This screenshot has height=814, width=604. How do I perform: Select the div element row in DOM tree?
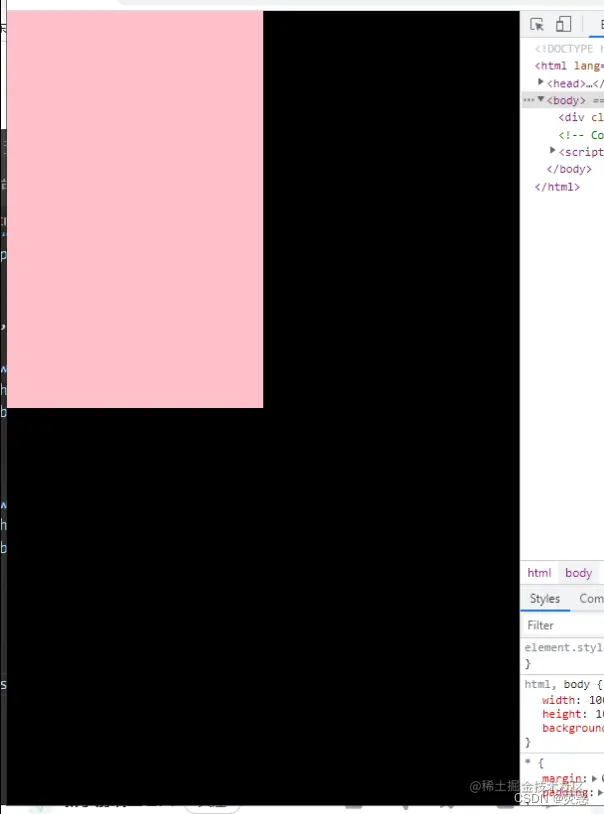pyautogui.click(x=581, y=117)
